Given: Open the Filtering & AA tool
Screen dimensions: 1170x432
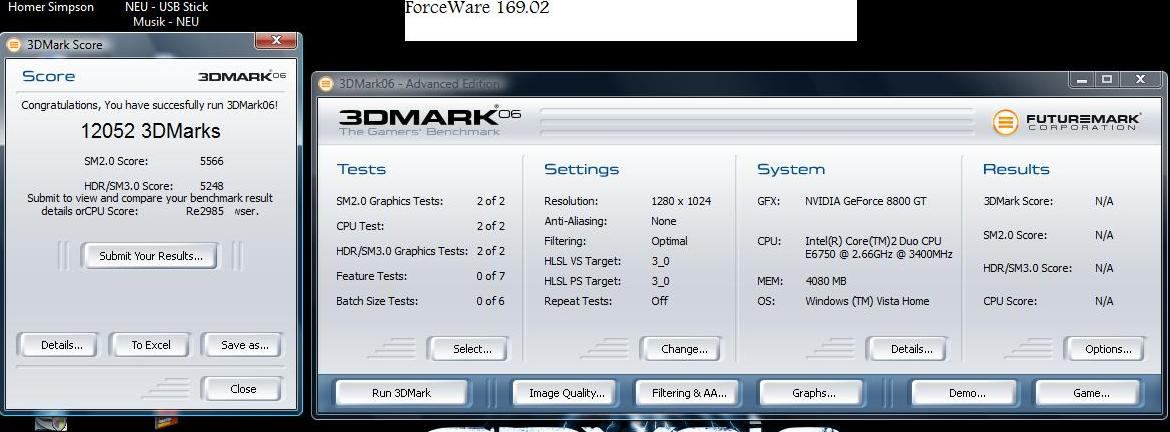Looking at the screenshot, I should 689,393.
